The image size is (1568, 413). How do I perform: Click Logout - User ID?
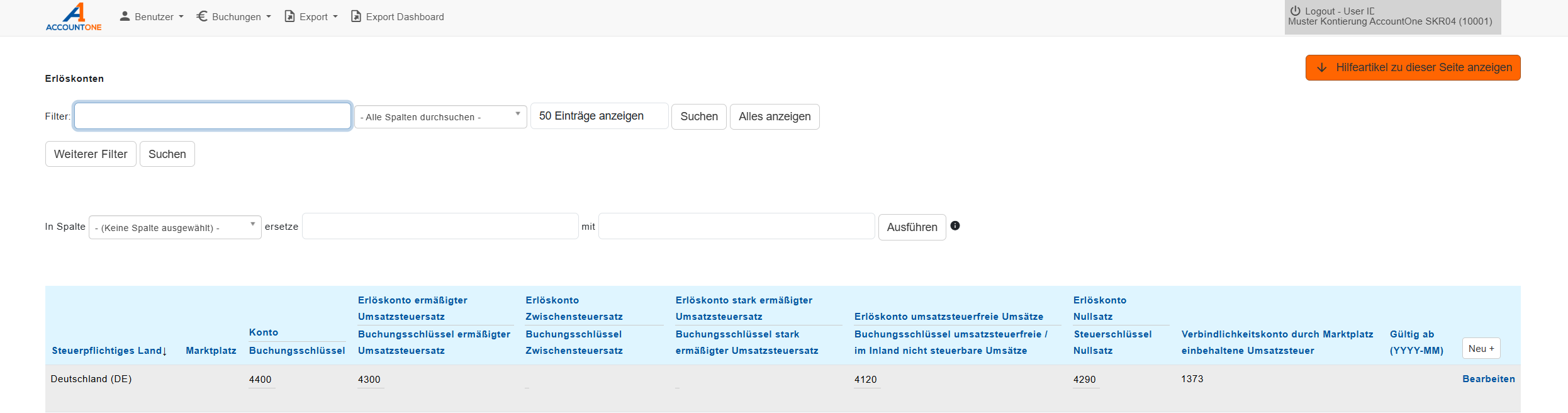click(x=1333, y=11)
